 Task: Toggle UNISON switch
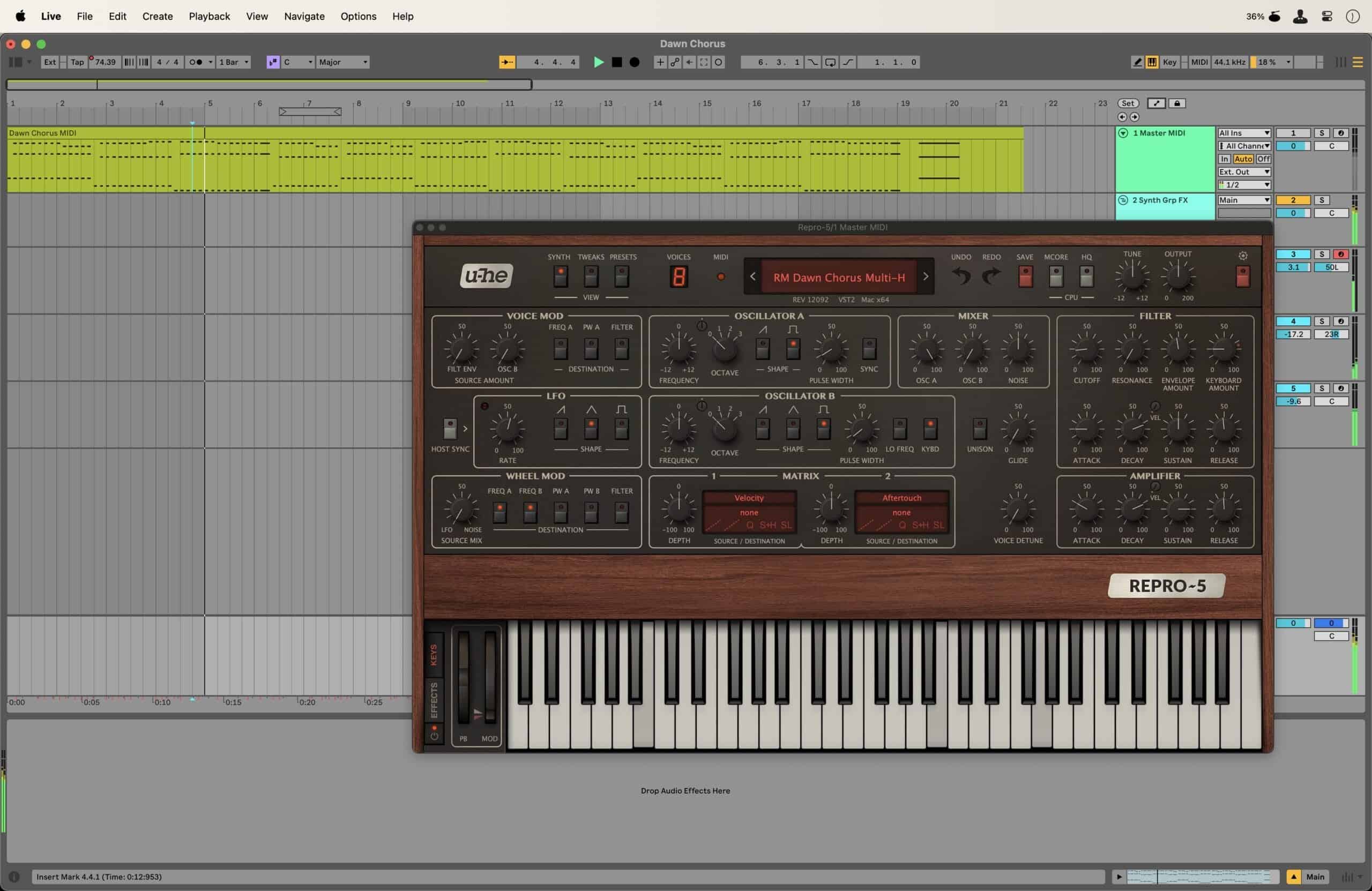[x=979, y=429]
